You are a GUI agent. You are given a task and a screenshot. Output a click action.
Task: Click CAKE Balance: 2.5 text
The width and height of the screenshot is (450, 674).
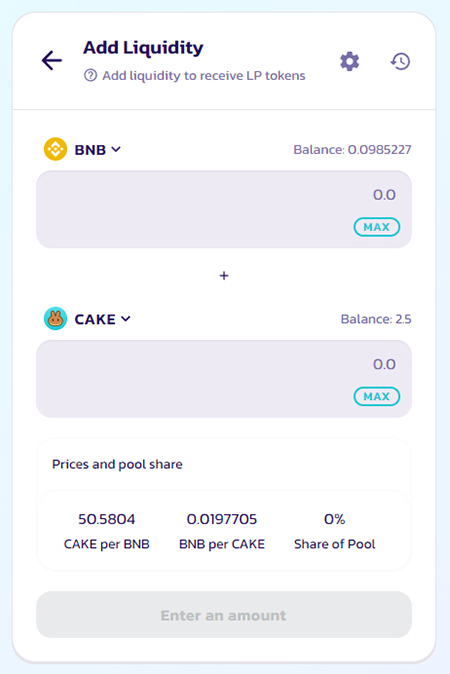[376, 319]
